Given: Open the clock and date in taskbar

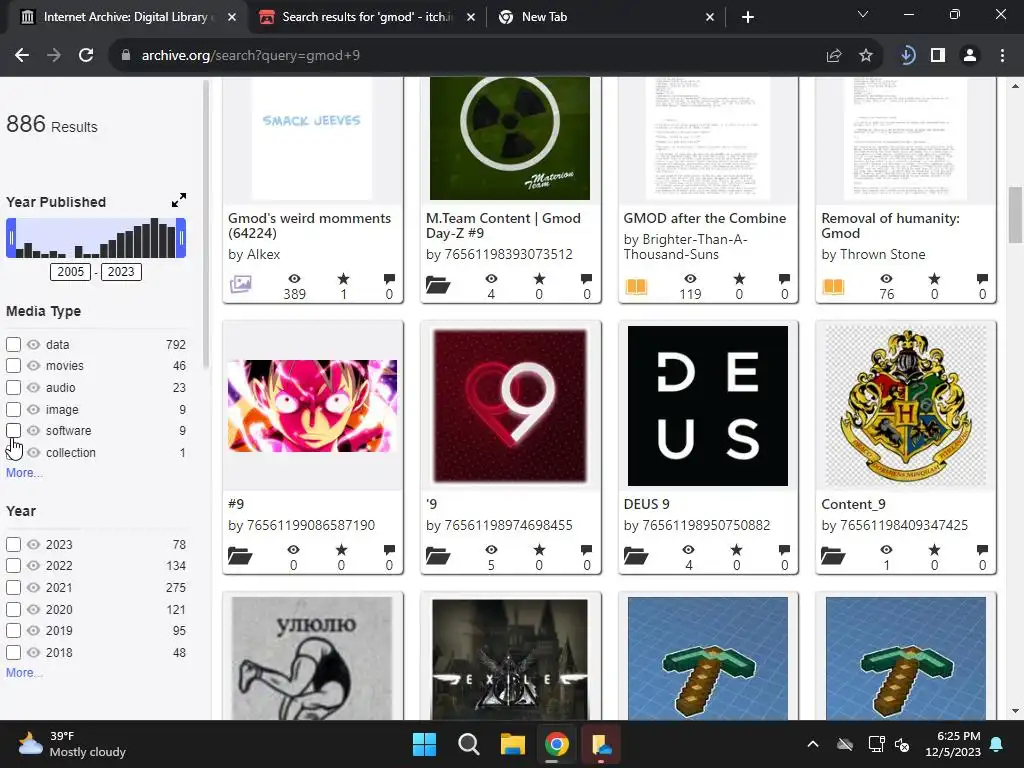Looking at the screenshot, I should pos(953,744).
